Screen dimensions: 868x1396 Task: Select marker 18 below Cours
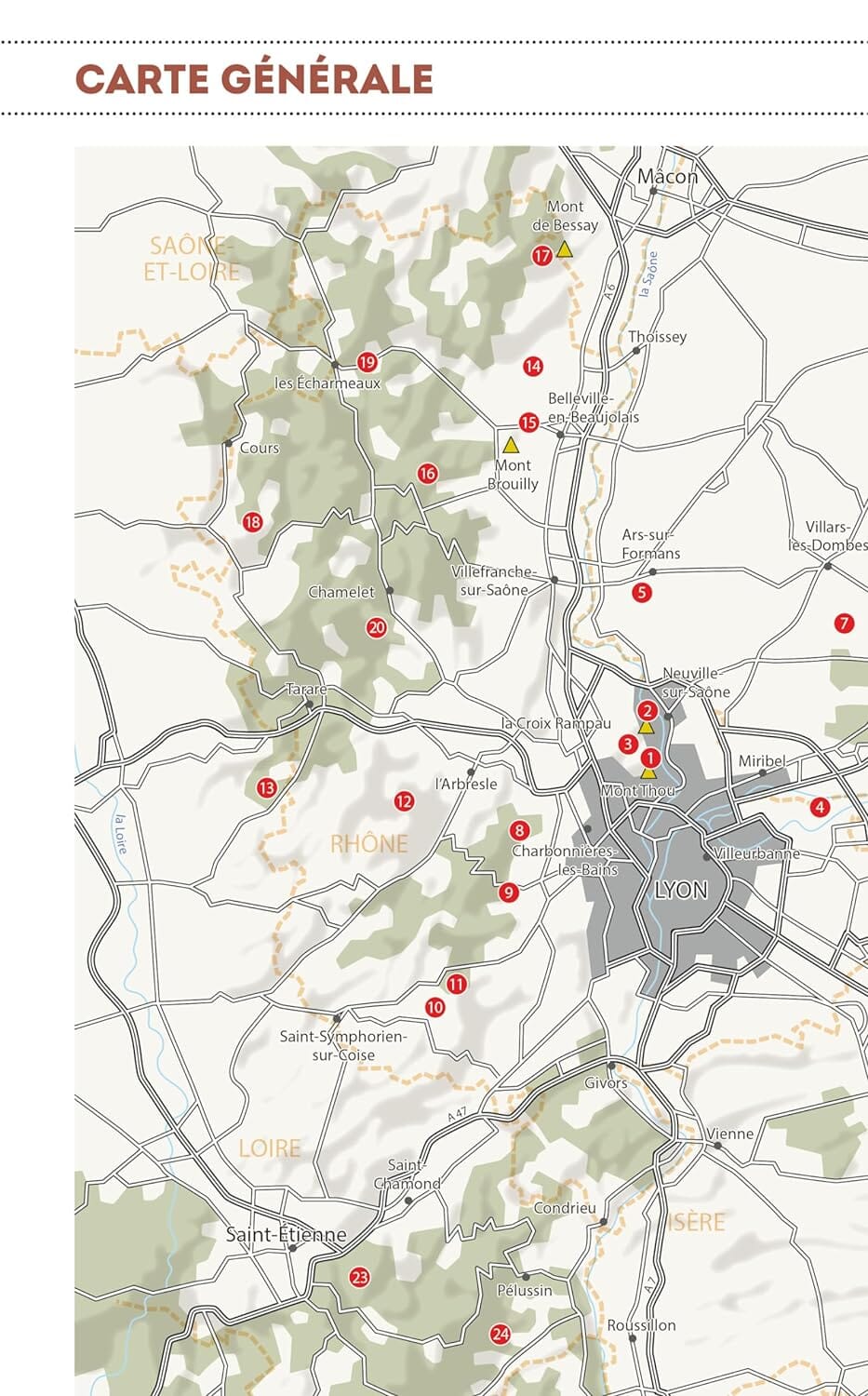251,523
